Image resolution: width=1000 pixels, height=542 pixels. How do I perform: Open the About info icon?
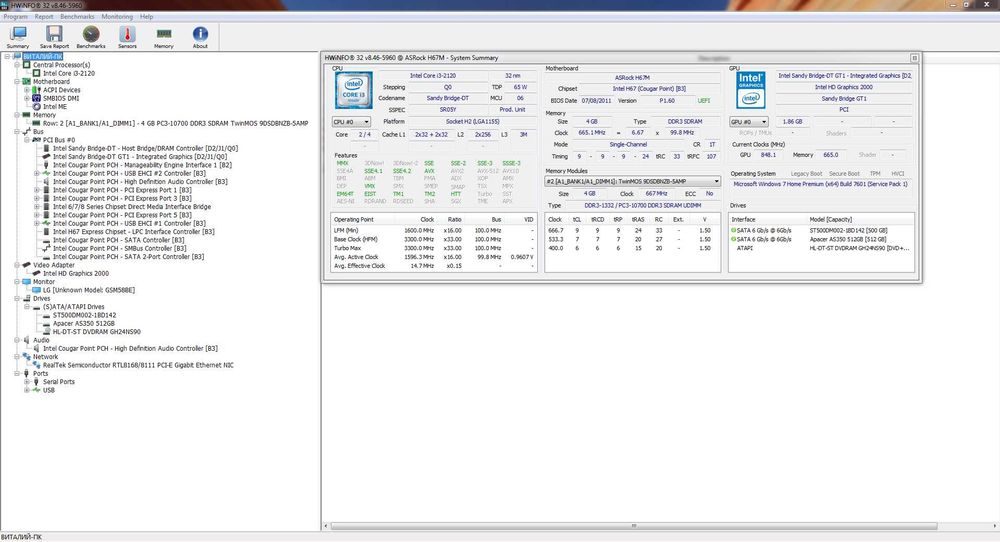200,37
